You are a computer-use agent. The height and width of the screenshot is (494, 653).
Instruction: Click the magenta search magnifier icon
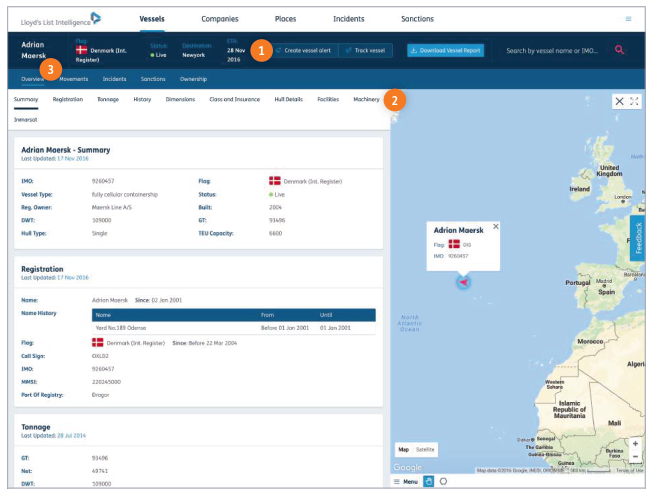tap(619, 50)
